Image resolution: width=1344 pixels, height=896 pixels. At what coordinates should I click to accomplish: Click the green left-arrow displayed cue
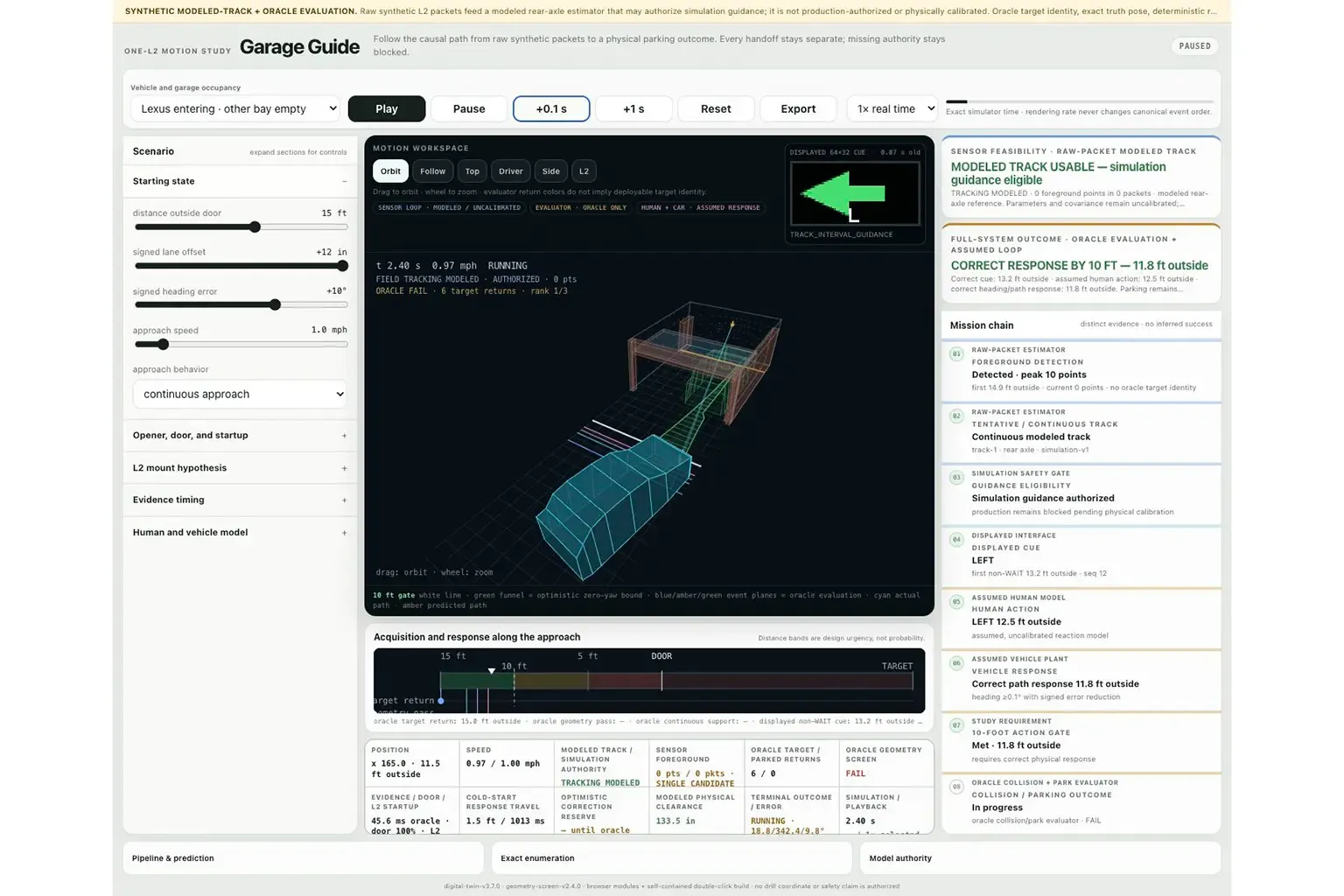tap(843, 193)
